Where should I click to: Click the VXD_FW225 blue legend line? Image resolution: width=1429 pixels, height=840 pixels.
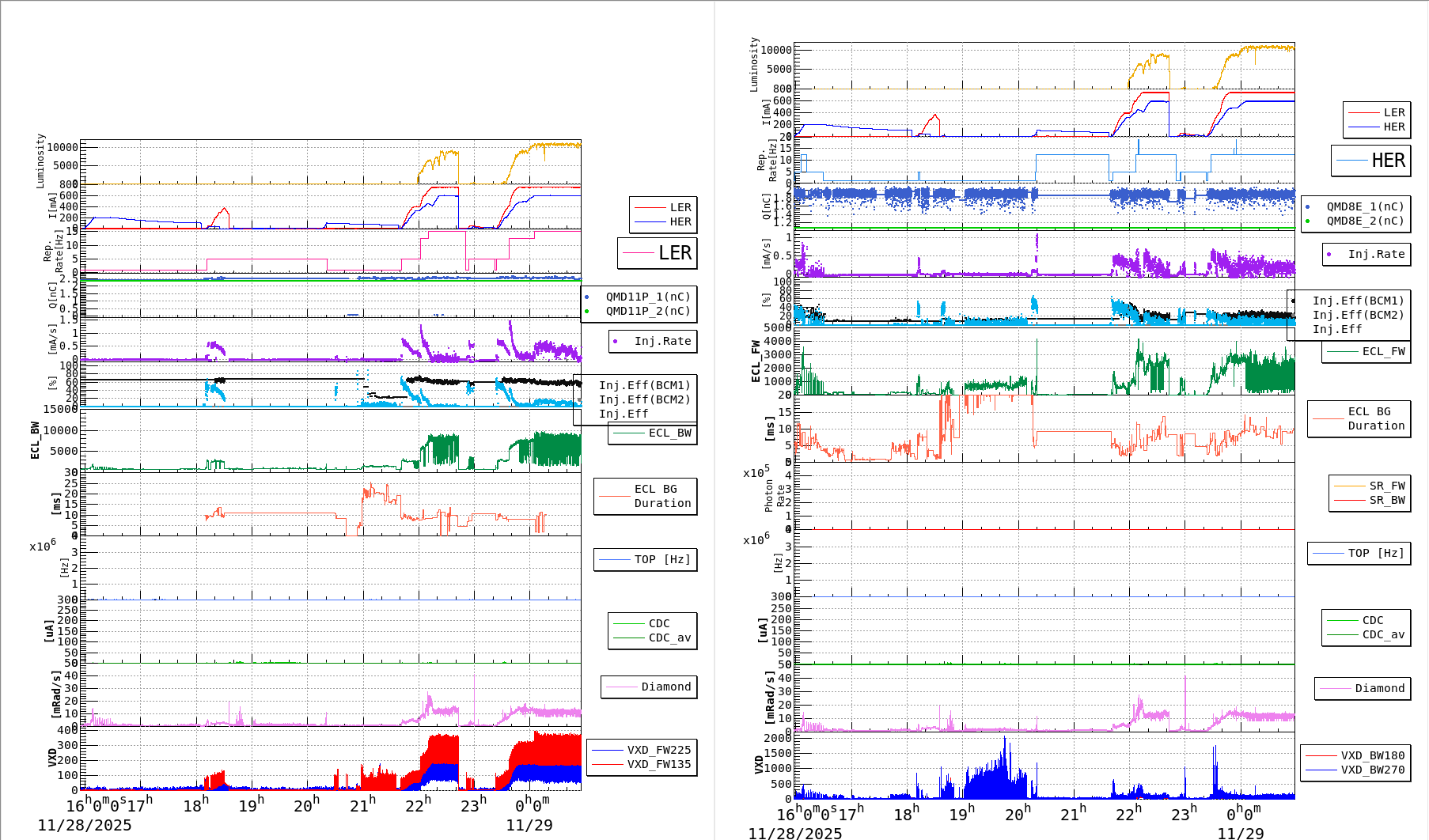[608, 750]
